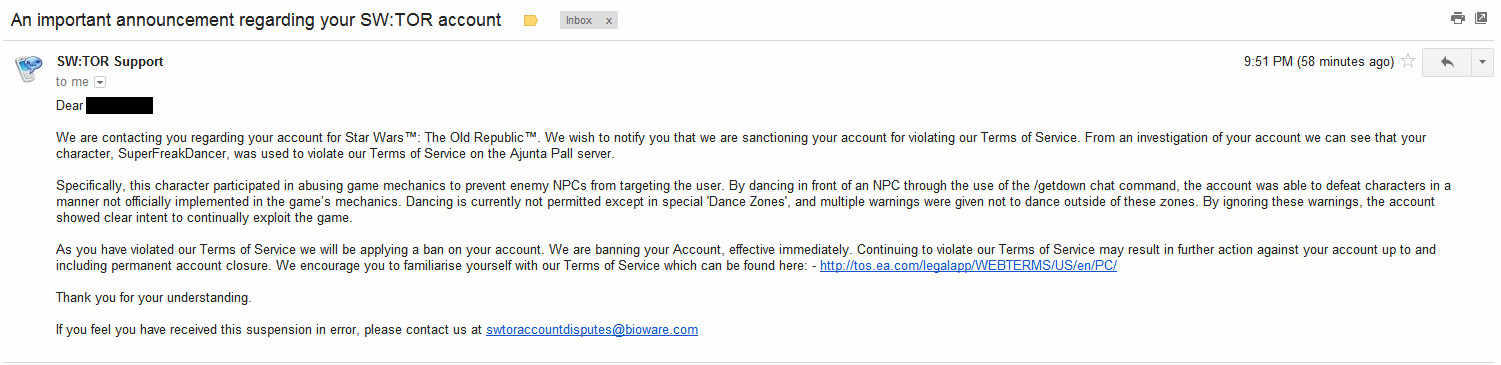
Task: Click the blacked-out recipient name after Dear
Action: coord(119,105)
